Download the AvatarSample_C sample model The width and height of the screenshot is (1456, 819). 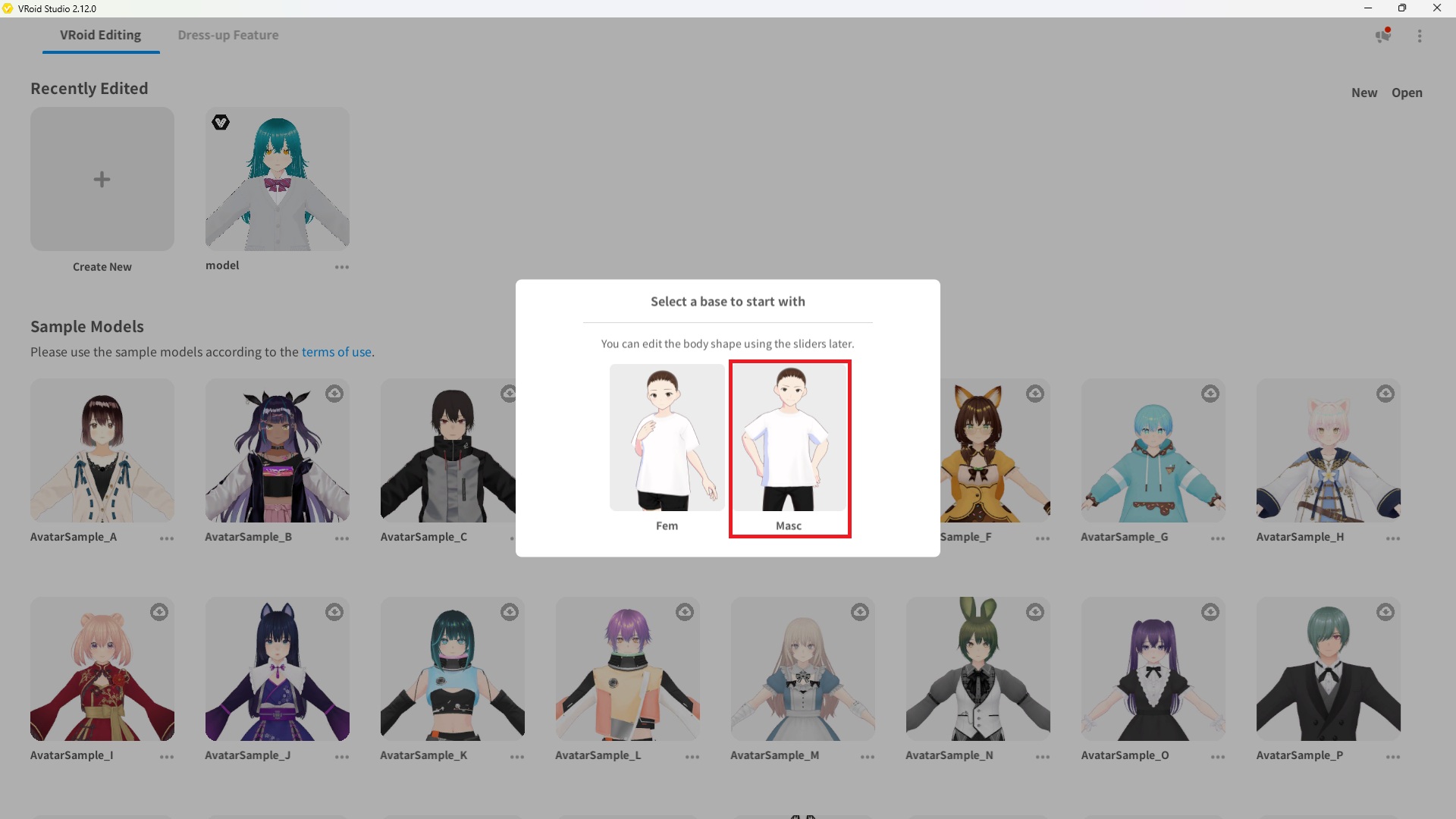(509, 394)
